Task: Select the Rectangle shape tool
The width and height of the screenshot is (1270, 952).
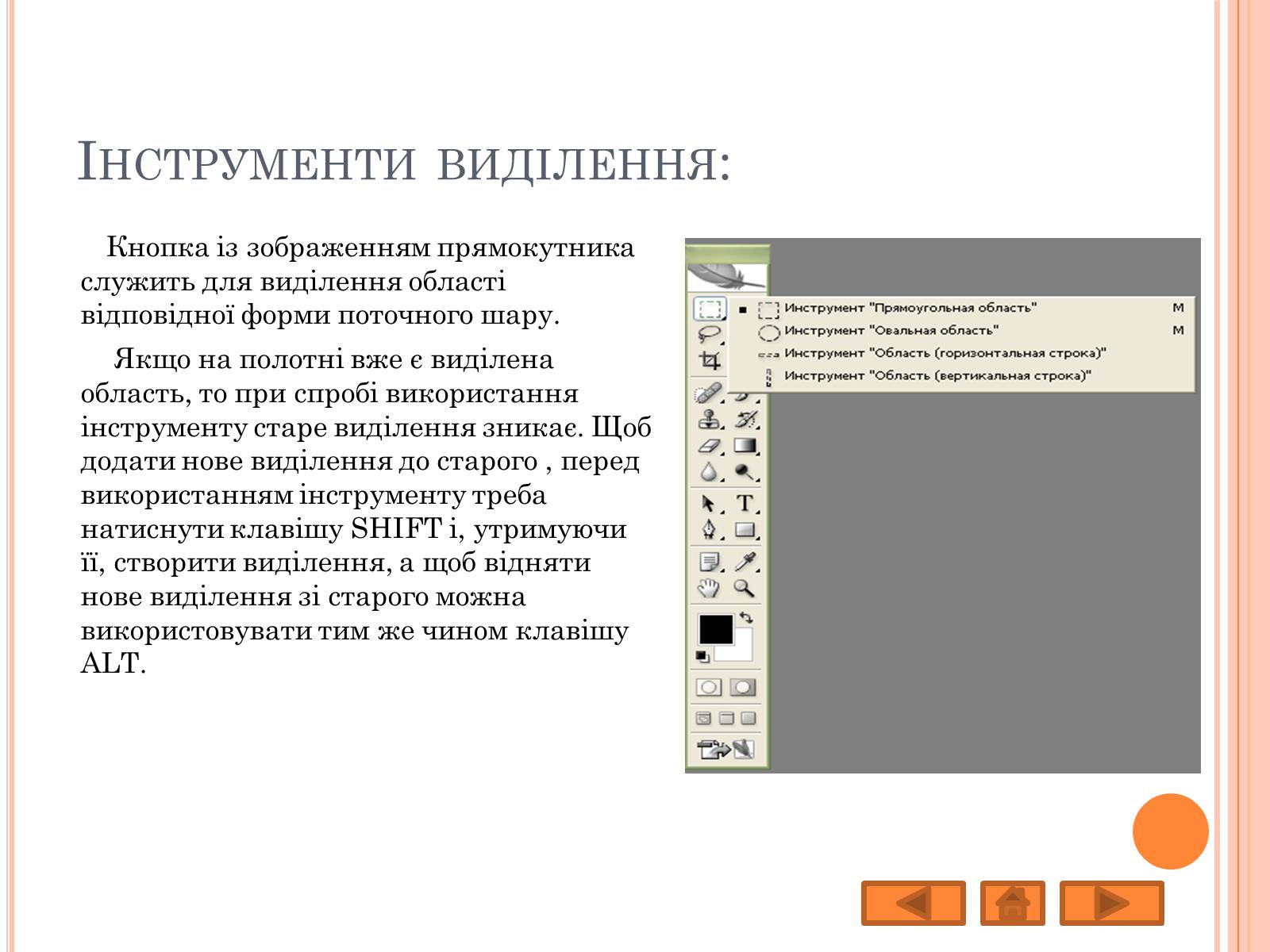Action: 745,529
